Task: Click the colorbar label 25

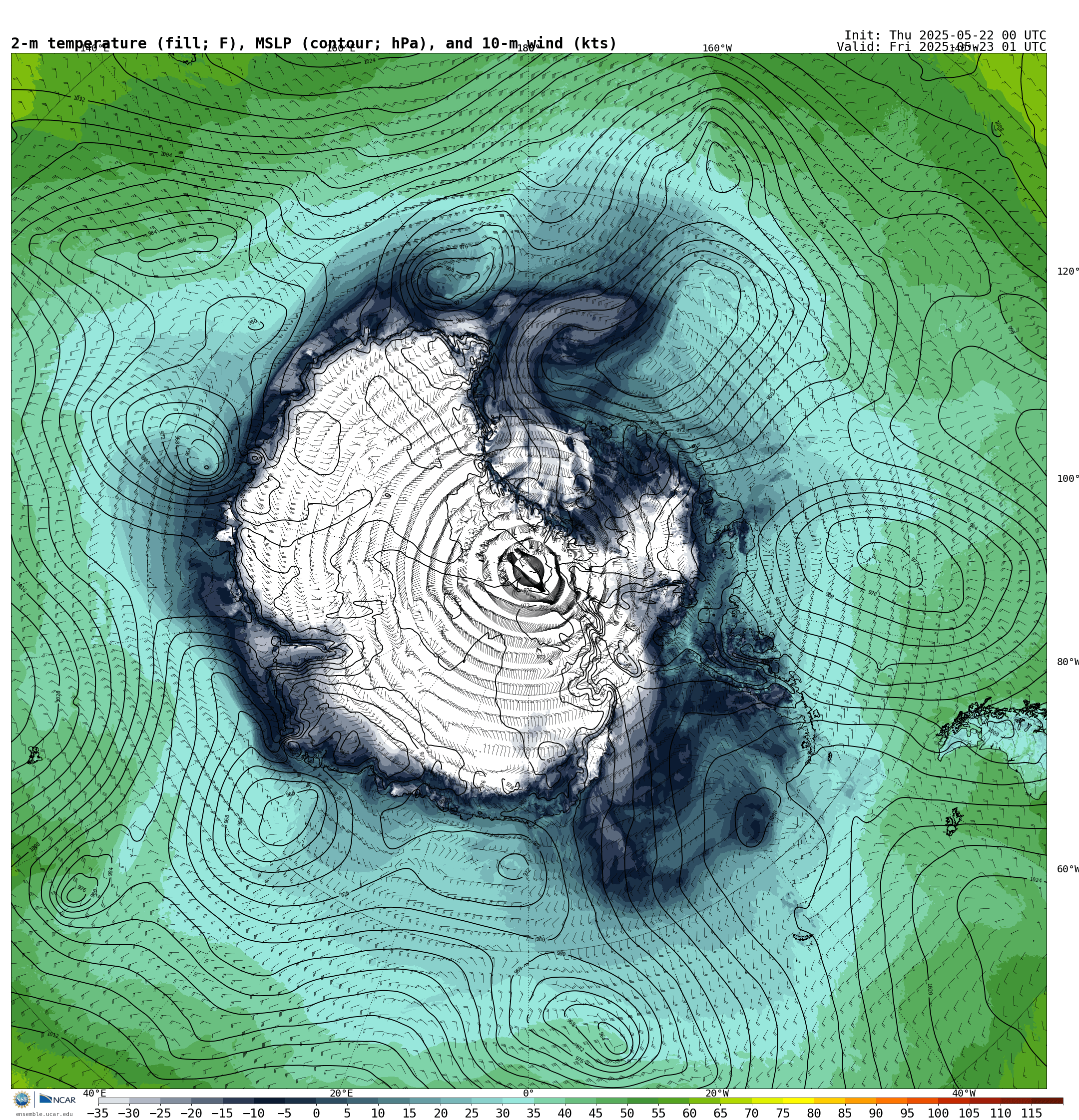Action: (471, 1113)
